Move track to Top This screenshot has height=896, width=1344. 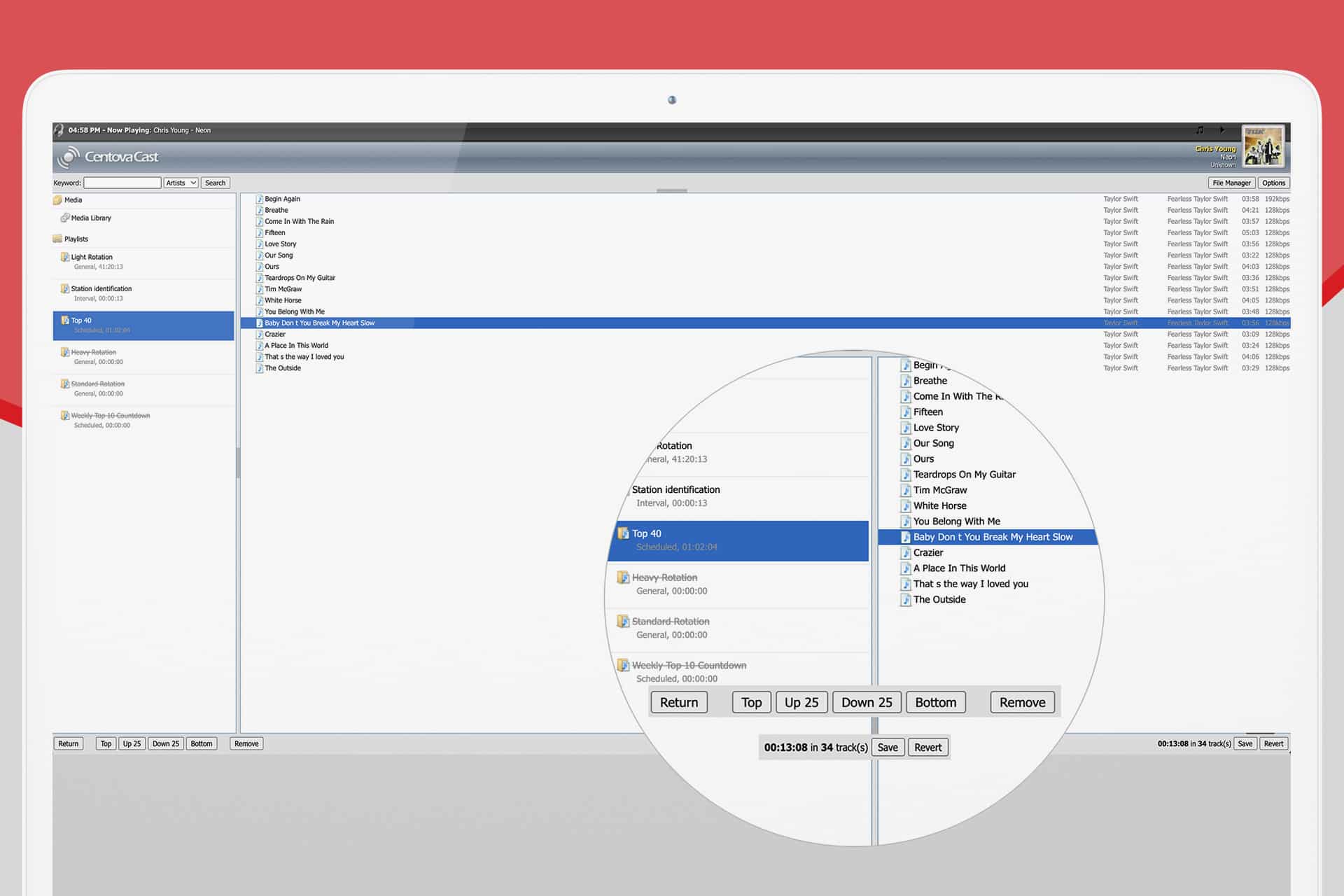[x=106, y=743]
